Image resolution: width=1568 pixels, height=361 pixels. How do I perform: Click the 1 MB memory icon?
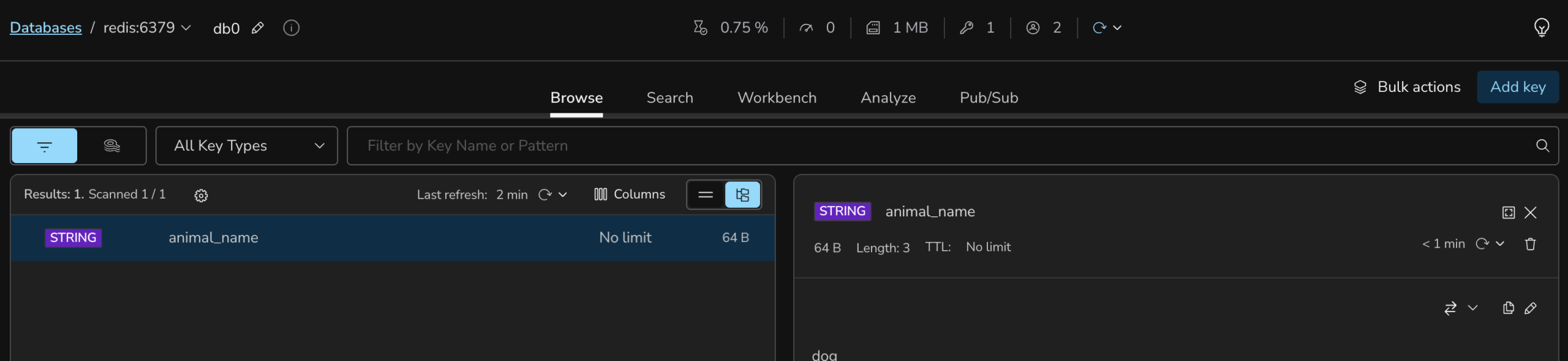click(873, 28)
